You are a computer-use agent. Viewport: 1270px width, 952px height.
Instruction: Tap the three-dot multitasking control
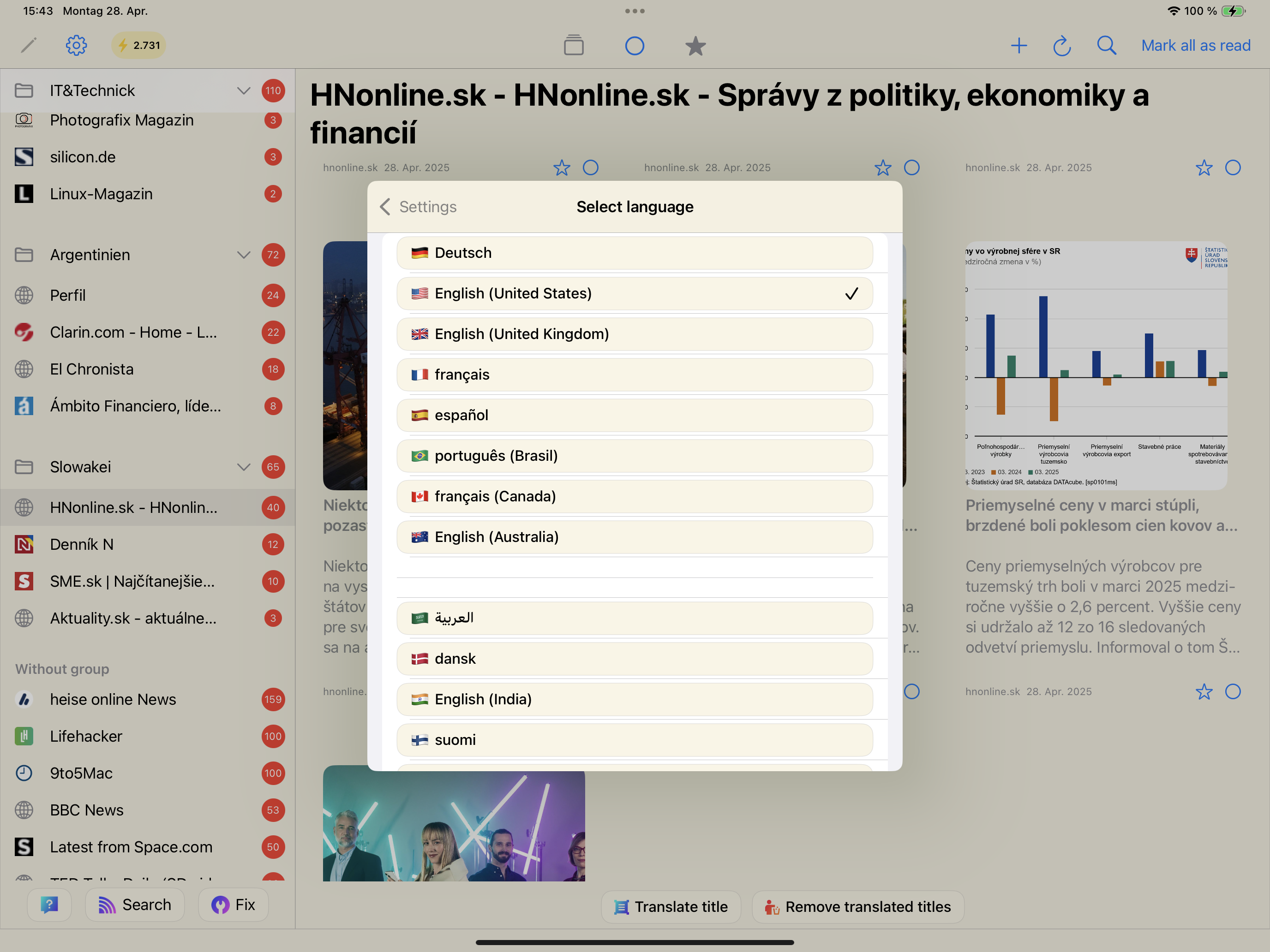click(635, 11)
